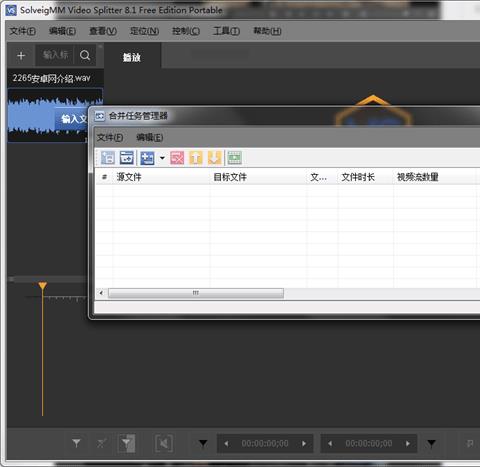Image resolution: width=480 pixels, height=467 pixels.
Task: Click the 源文件 column header
Action: (161, 177)
